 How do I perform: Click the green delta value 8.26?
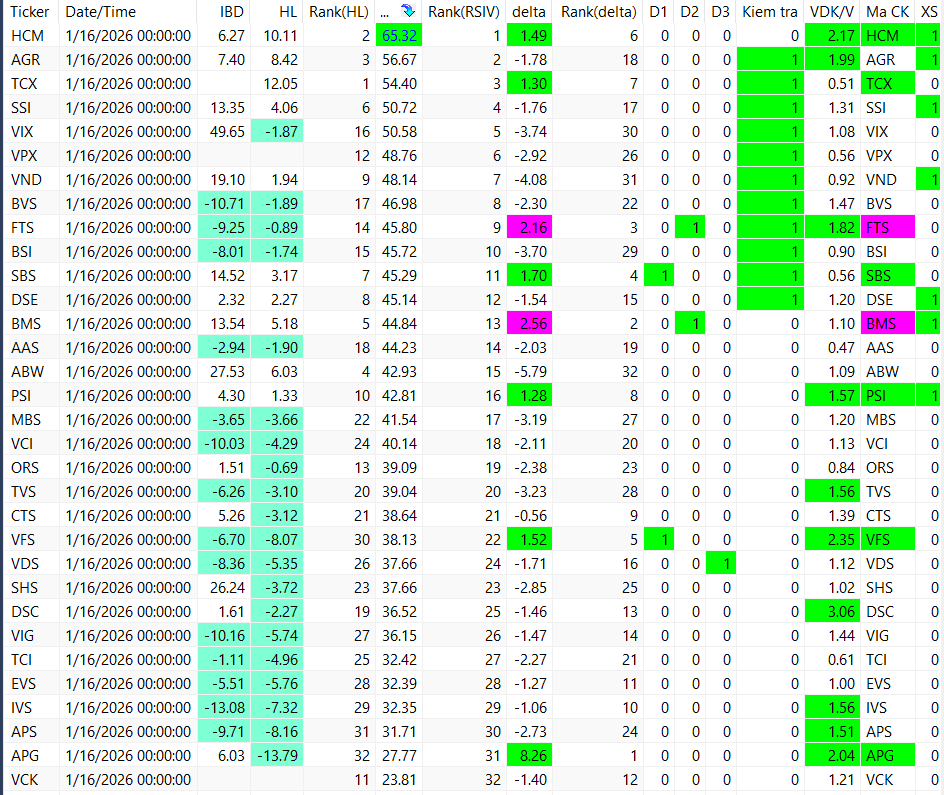click(530, 755)
